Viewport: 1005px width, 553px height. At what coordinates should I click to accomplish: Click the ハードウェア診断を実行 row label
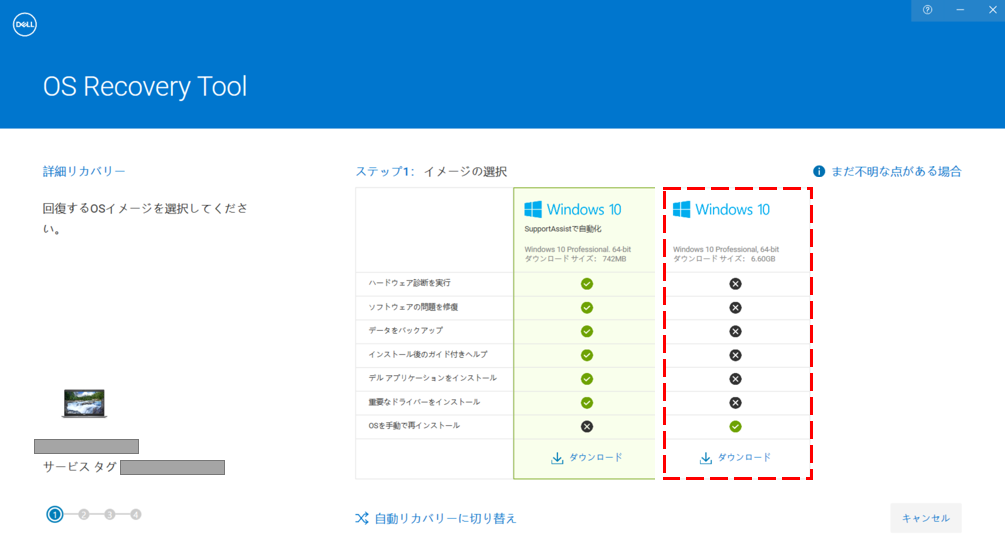(410, 283)
